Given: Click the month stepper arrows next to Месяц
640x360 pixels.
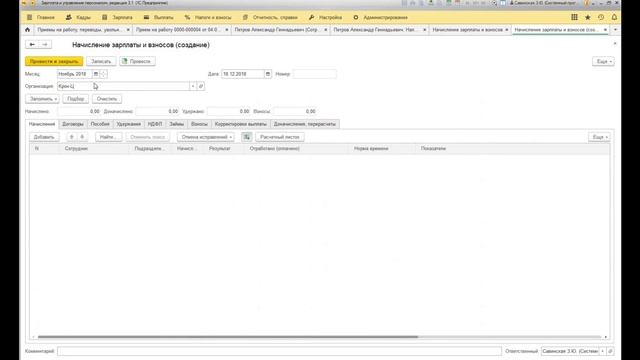Looking at the screenshot, I should (103, 74).
